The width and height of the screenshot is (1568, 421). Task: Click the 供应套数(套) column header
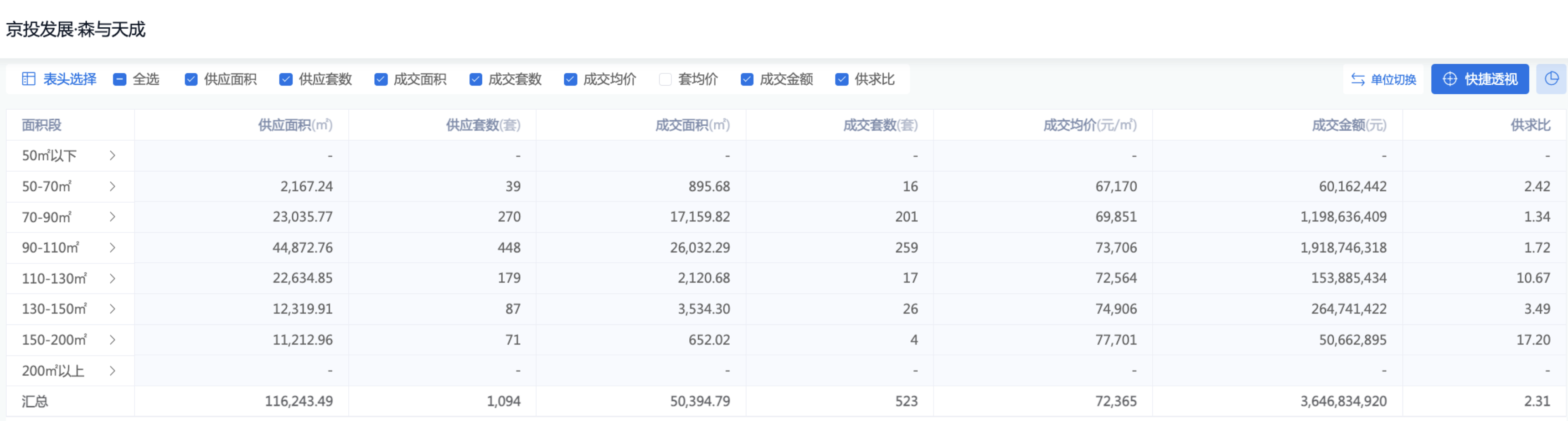(483, 125)
